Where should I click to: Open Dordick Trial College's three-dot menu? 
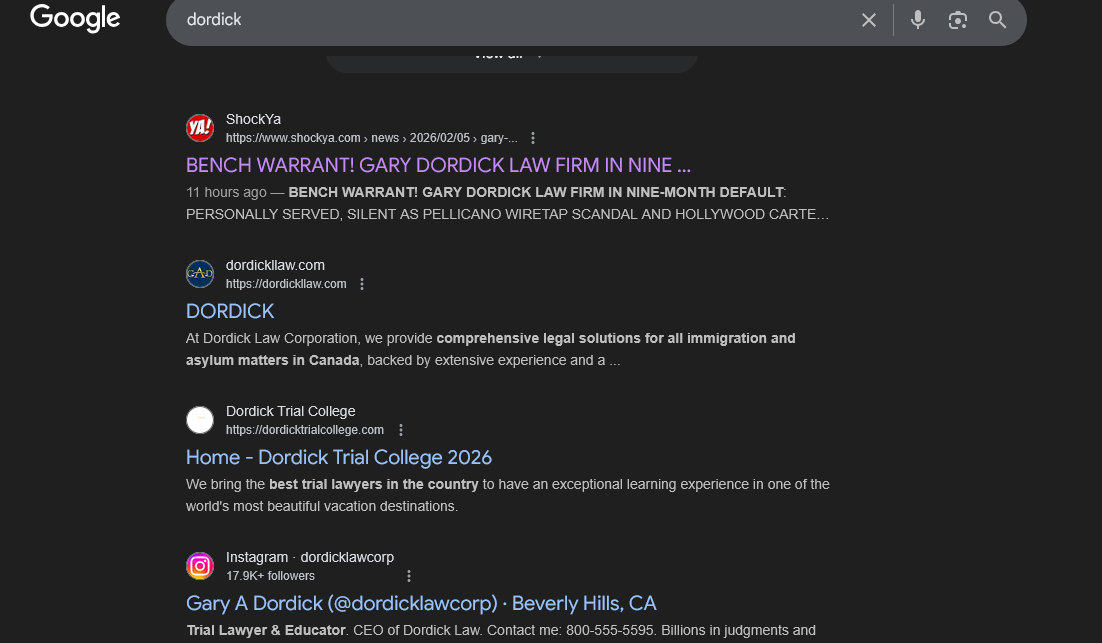[401, 430]
